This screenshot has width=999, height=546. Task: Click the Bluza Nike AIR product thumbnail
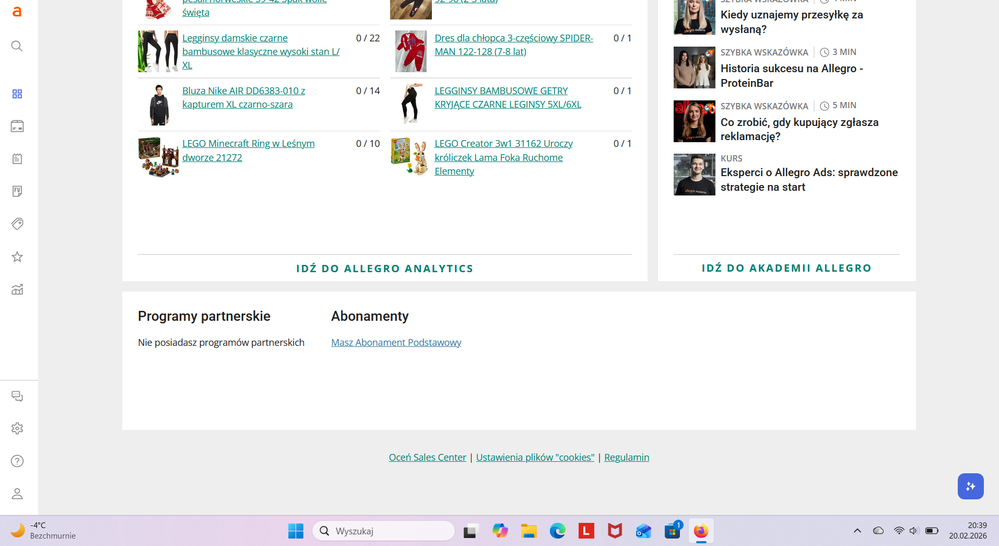coord(157,104)
